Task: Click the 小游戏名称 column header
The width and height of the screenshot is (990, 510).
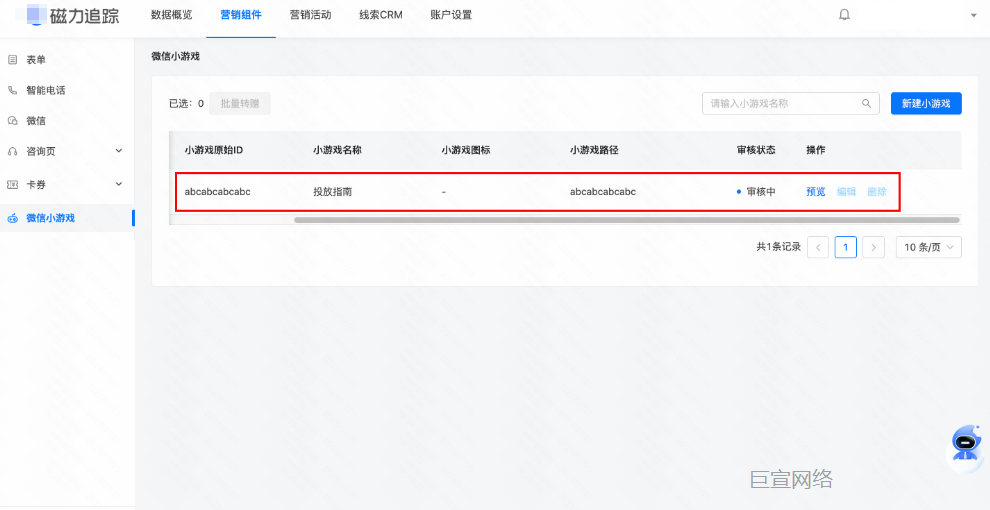Action: [x=337, y=150]
